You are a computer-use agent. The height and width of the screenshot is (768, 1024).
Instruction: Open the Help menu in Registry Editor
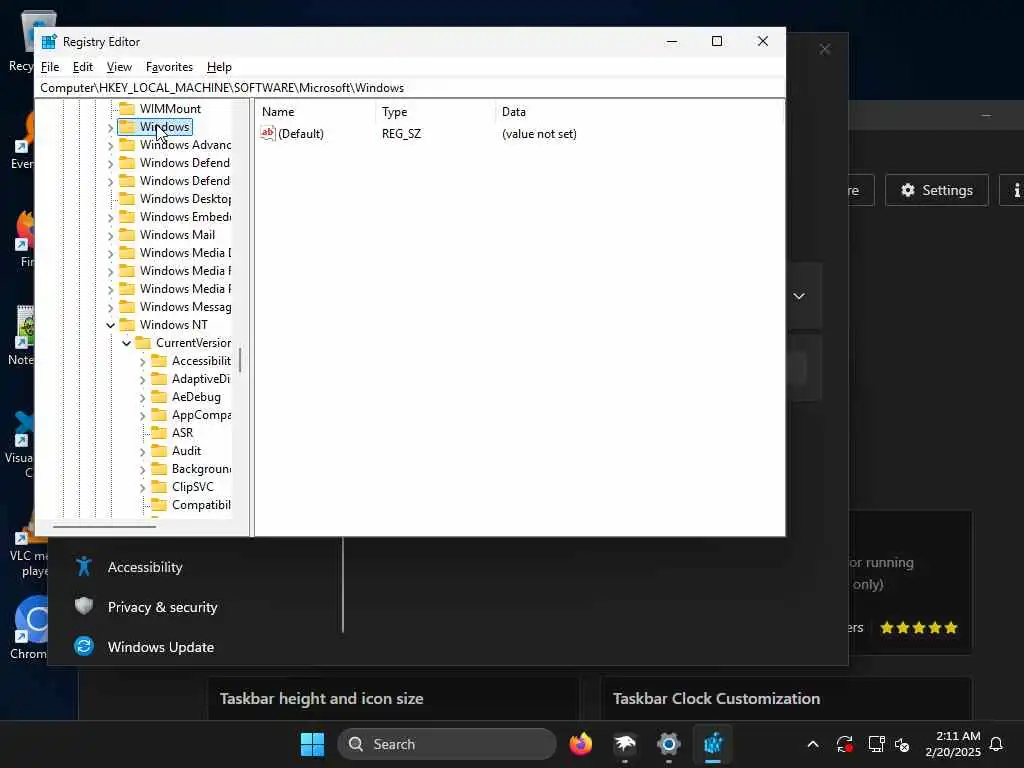click(219, 67)
